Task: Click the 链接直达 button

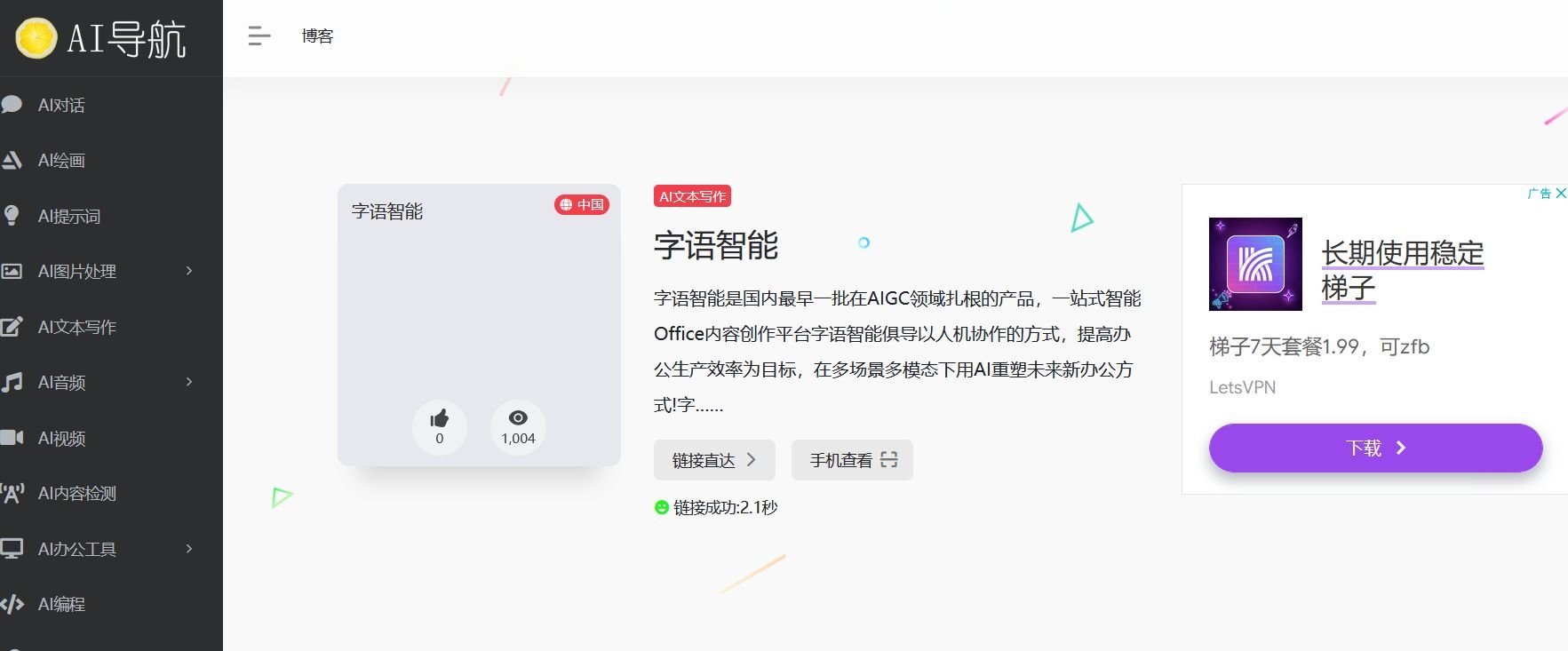Action: pyautogui.click(x=714, y=460)
